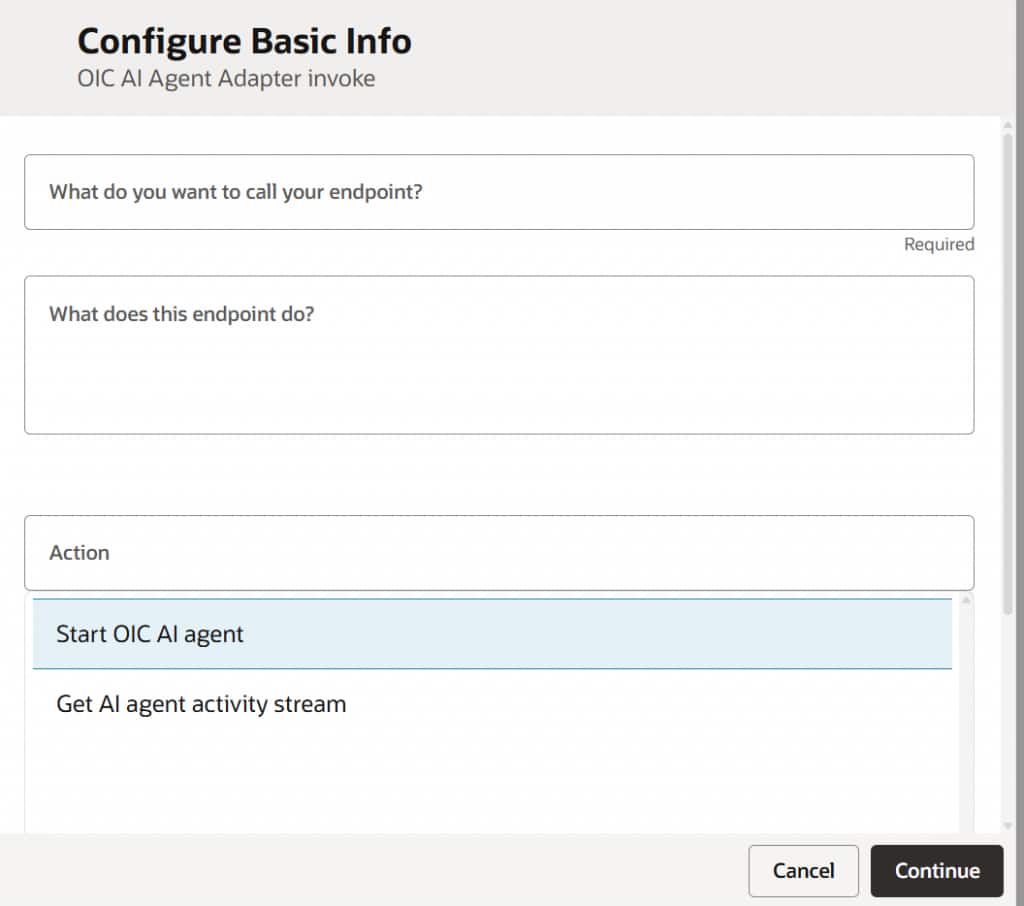
Task: Click the 'OIC AI Agent Adapter invoke' subtitle
Action: [x=226, y=78]
